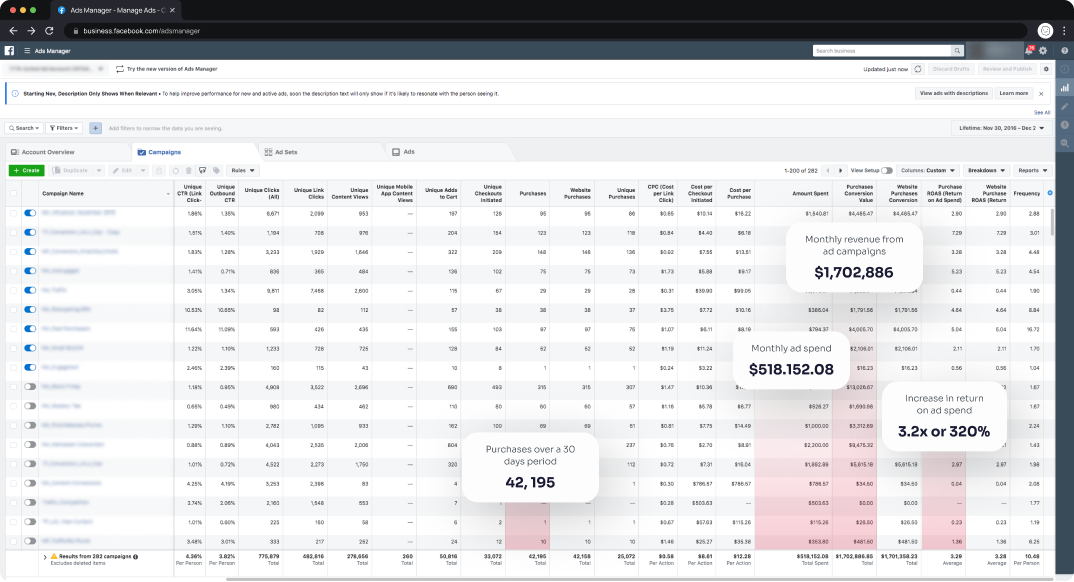Toggle the View Setup switch
Screen dimensions: 1074x582
pos(887,170)
